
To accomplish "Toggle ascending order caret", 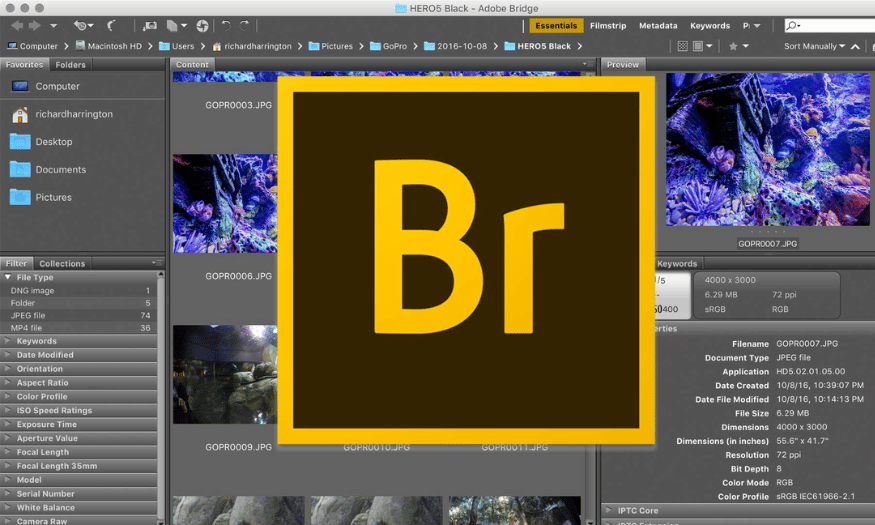I will [855, 46].
